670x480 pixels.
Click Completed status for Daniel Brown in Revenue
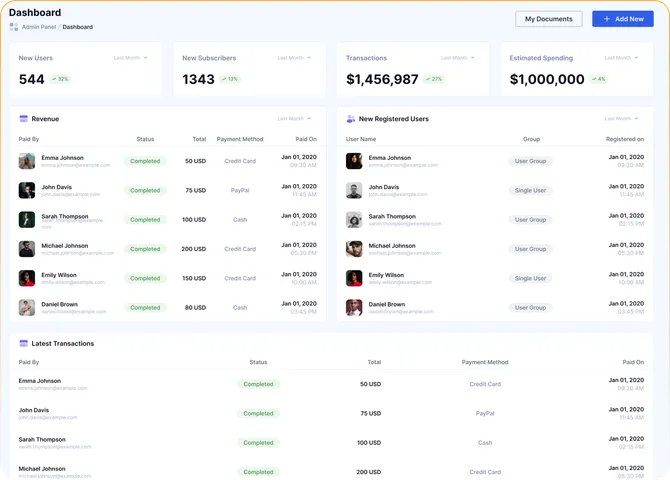pyautogui.click(x=145, y=307)
